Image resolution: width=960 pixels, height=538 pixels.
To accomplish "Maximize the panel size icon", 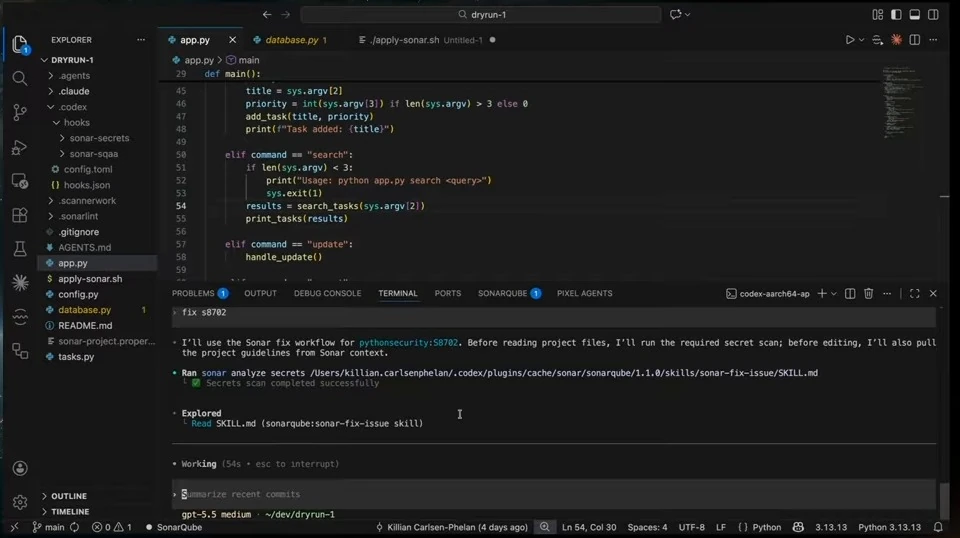I will click(x=915, y=294).
